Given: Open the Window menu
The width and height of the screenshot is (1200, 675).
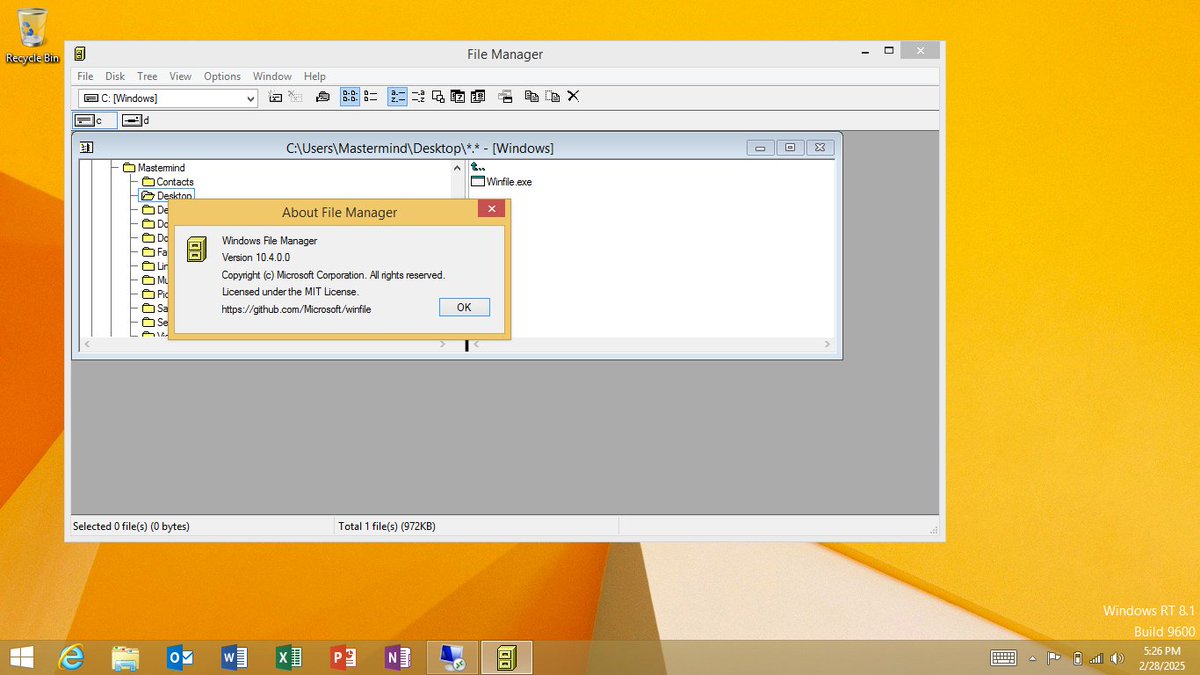Looking at the screenshot, I should (272, 76).
